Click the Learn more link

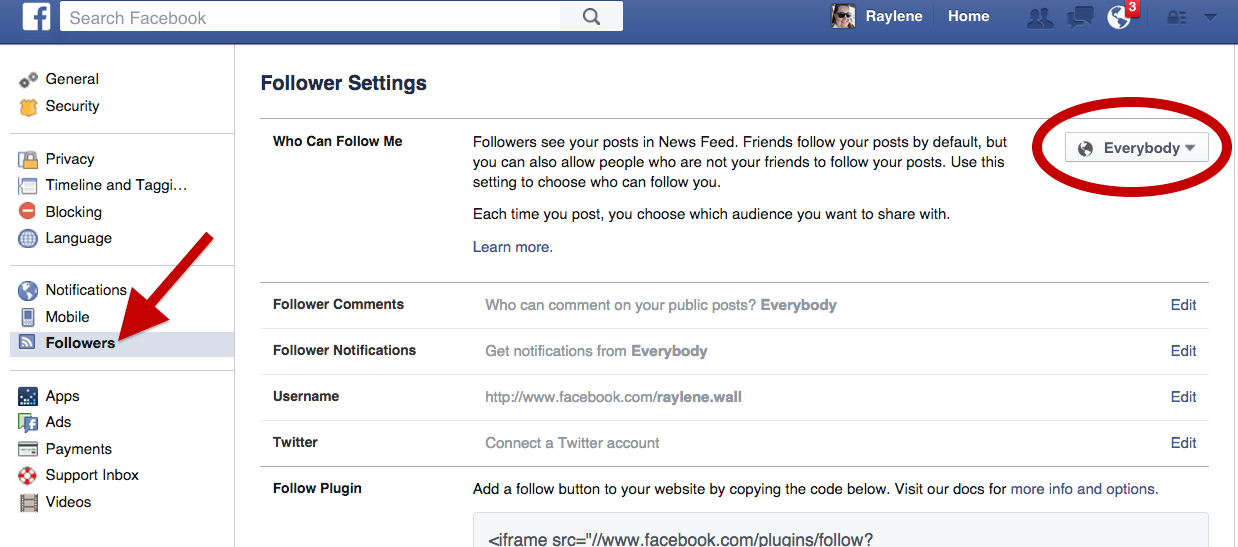[512, 247]
